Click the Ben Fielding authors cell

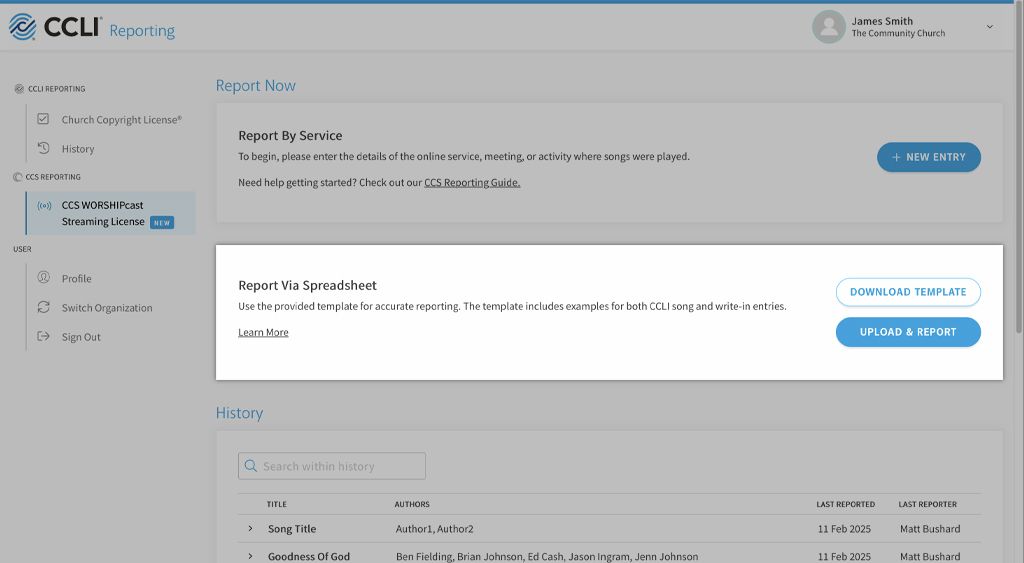pyautogui.click(x=547, y=556)
